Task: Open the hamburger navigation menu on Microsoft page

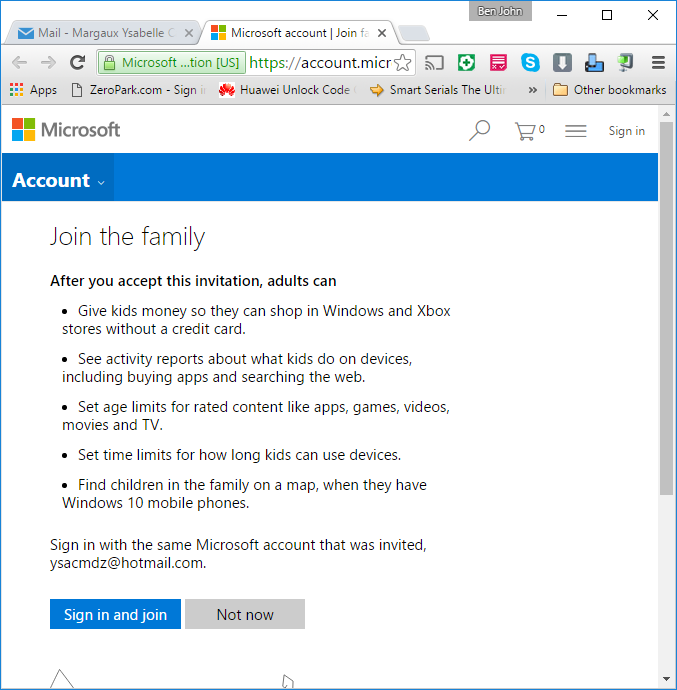Action: tap(575, 130)
